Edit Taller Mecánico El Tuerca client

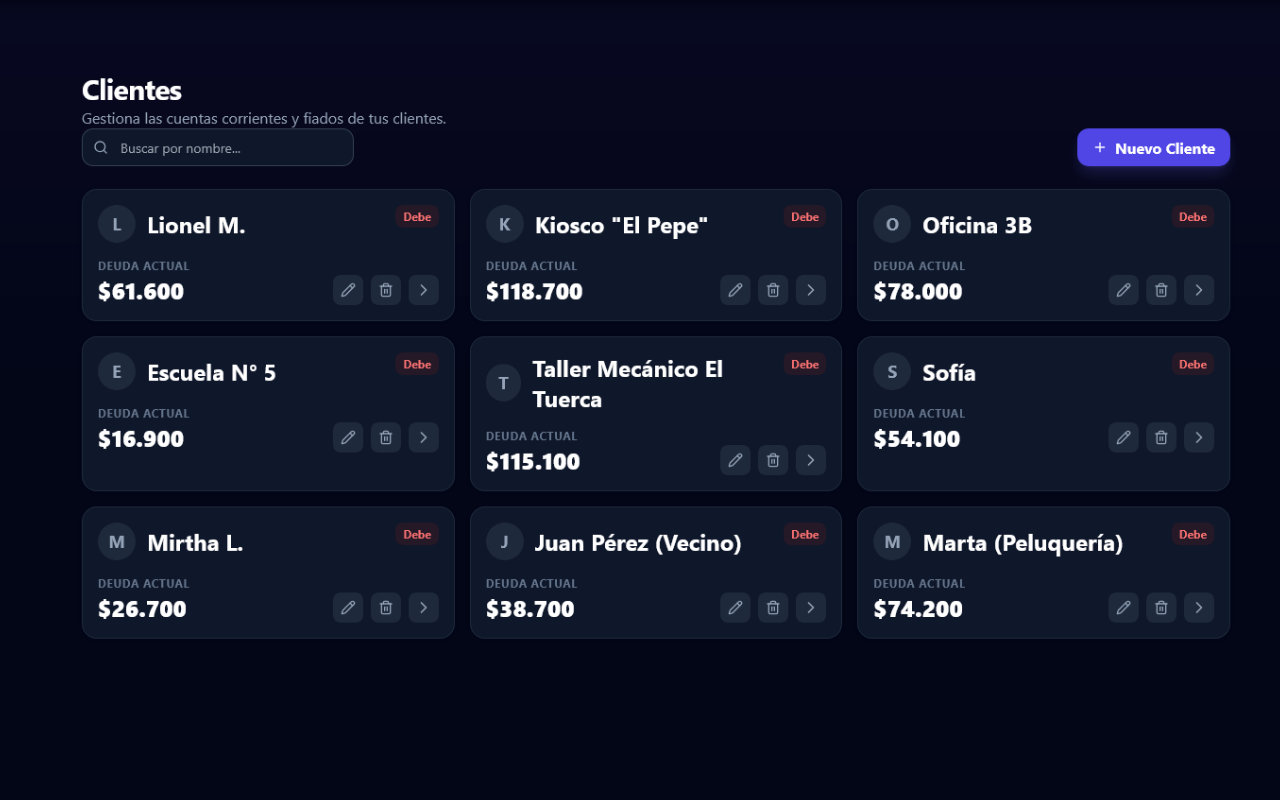pyautogui.click(x=735, y=460)
